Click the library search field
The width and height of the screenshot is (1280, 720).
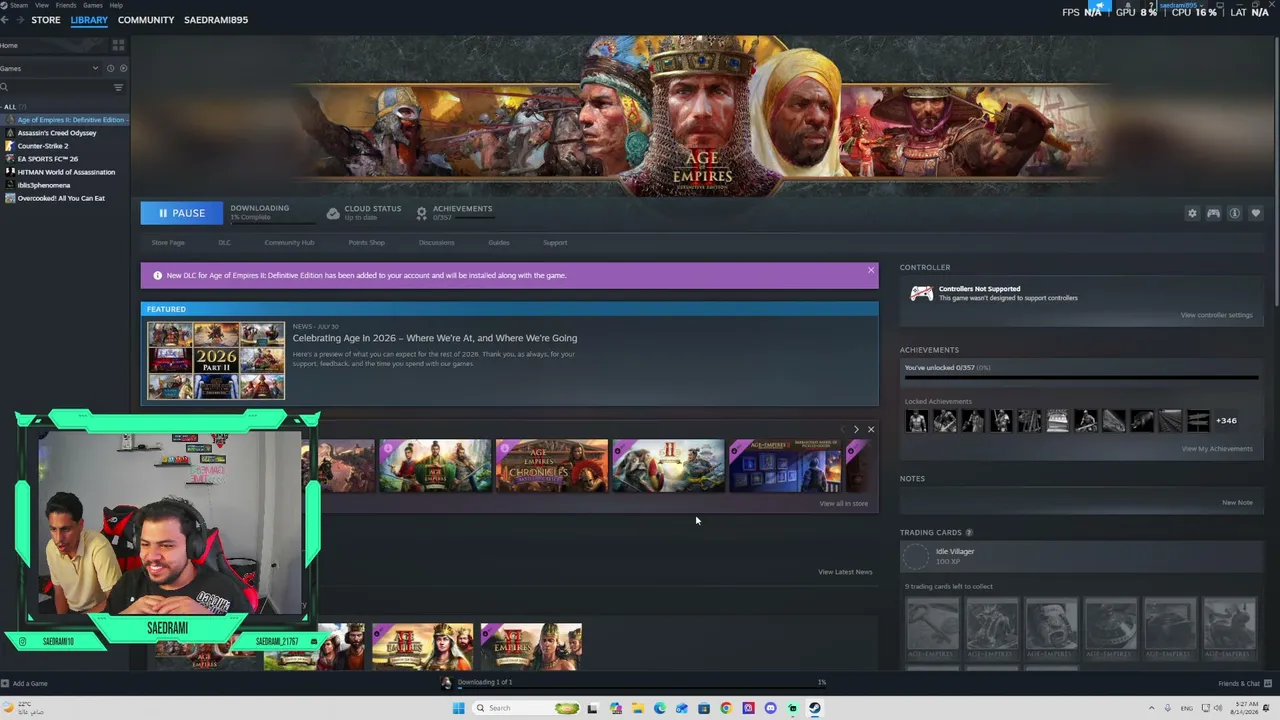tap(55, 87)
